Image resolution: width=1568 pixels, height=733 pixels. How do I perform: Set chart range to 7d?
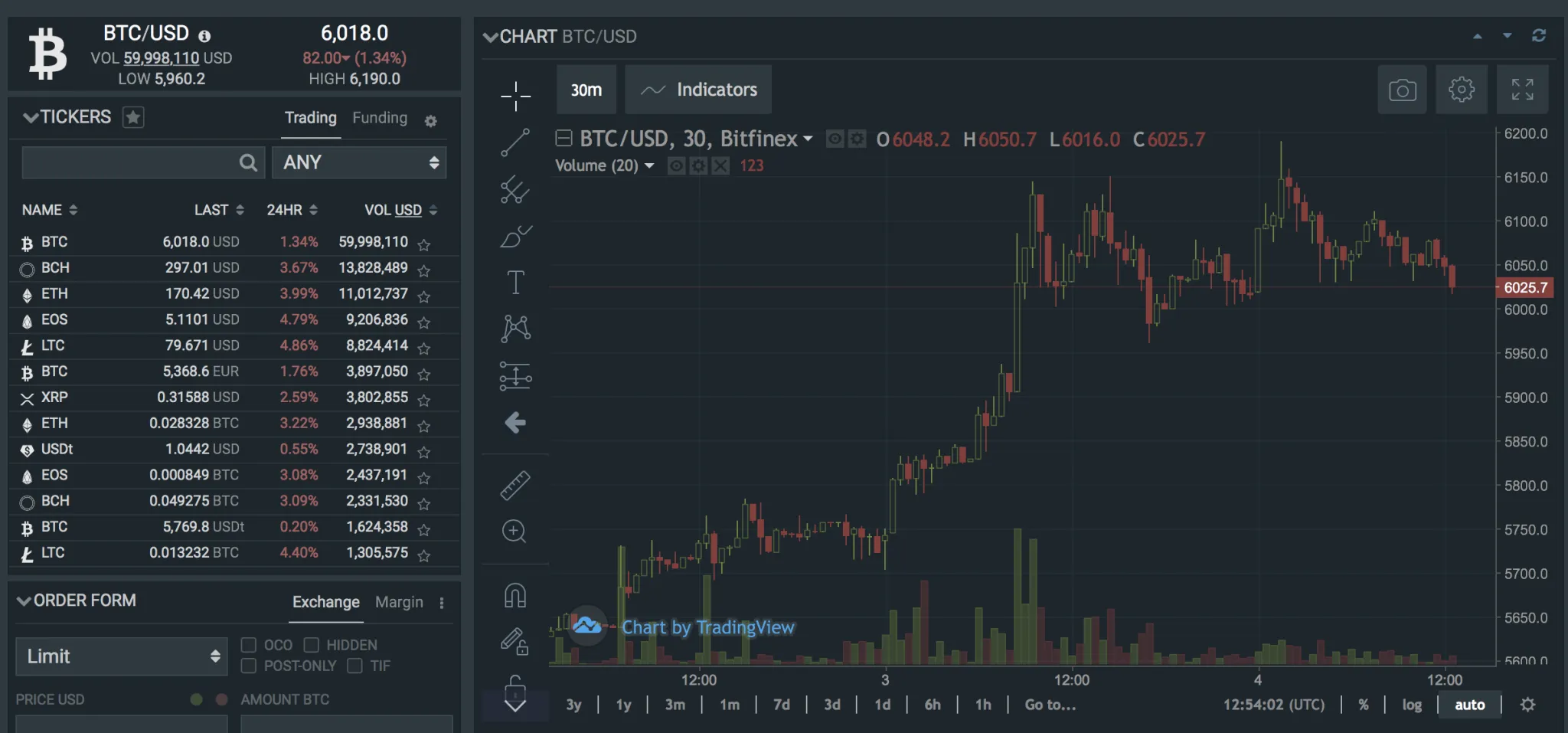[781, 705]
